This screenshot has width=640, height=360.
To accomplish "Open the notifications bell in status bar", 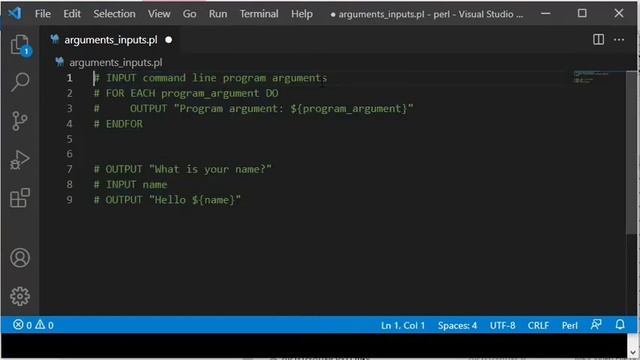I will point(620,325).
